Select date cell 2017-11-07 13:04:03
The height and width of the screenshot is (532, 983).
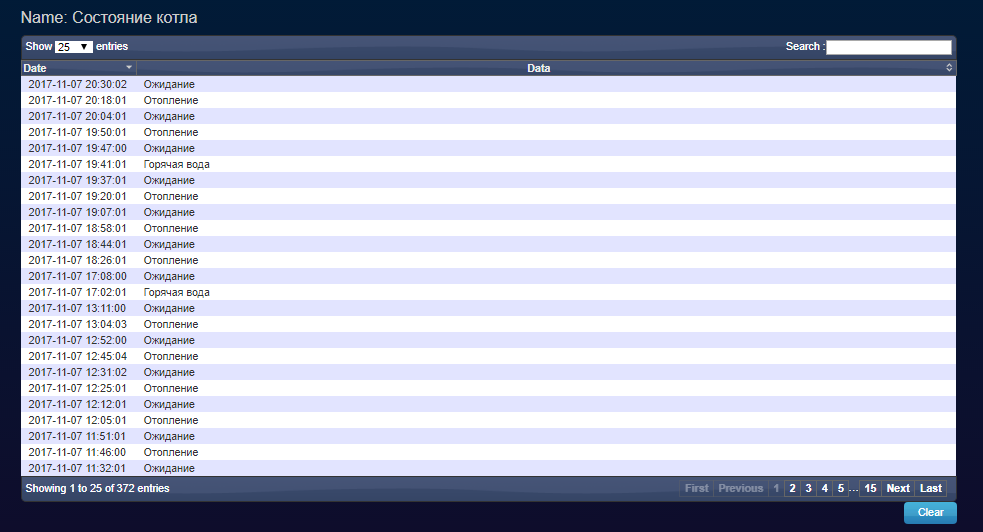pos(78,324)
